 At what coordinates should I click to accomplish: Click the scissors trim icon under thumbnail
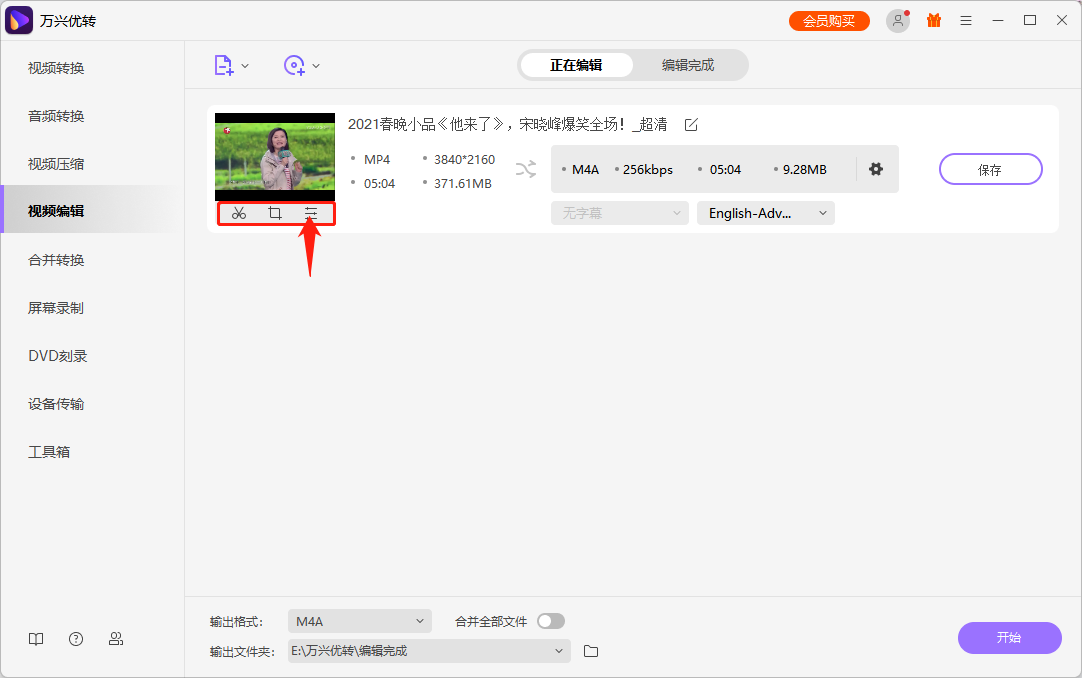pos(239,214)
